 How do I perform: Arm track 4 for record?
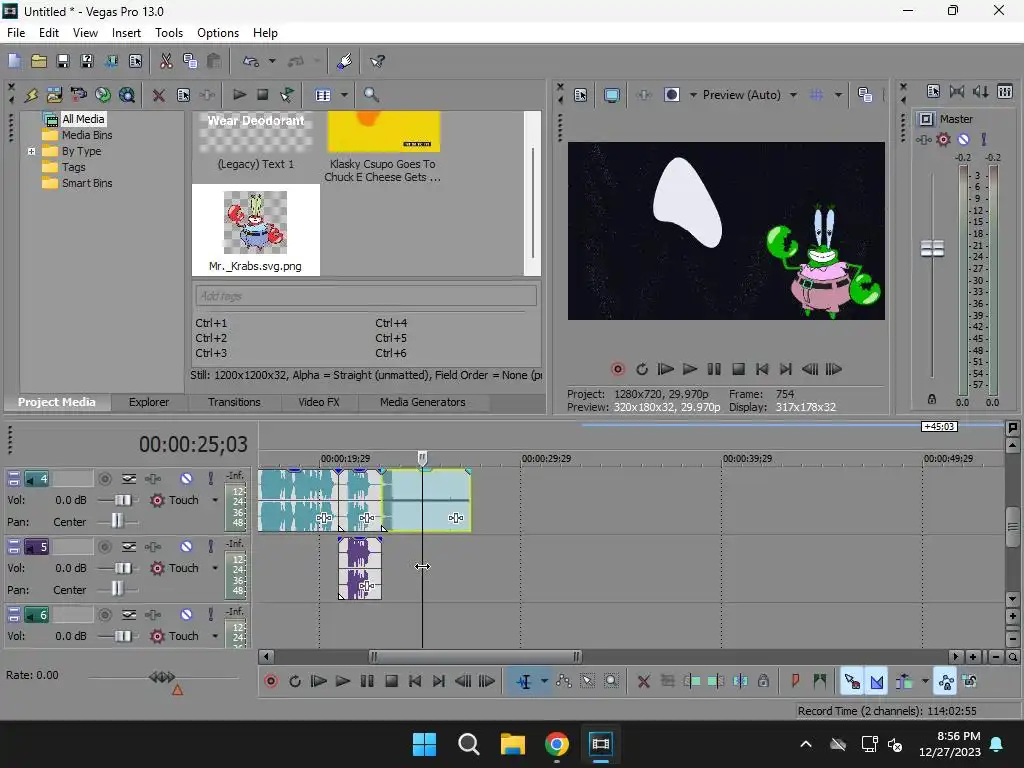[x=104, y=479]
